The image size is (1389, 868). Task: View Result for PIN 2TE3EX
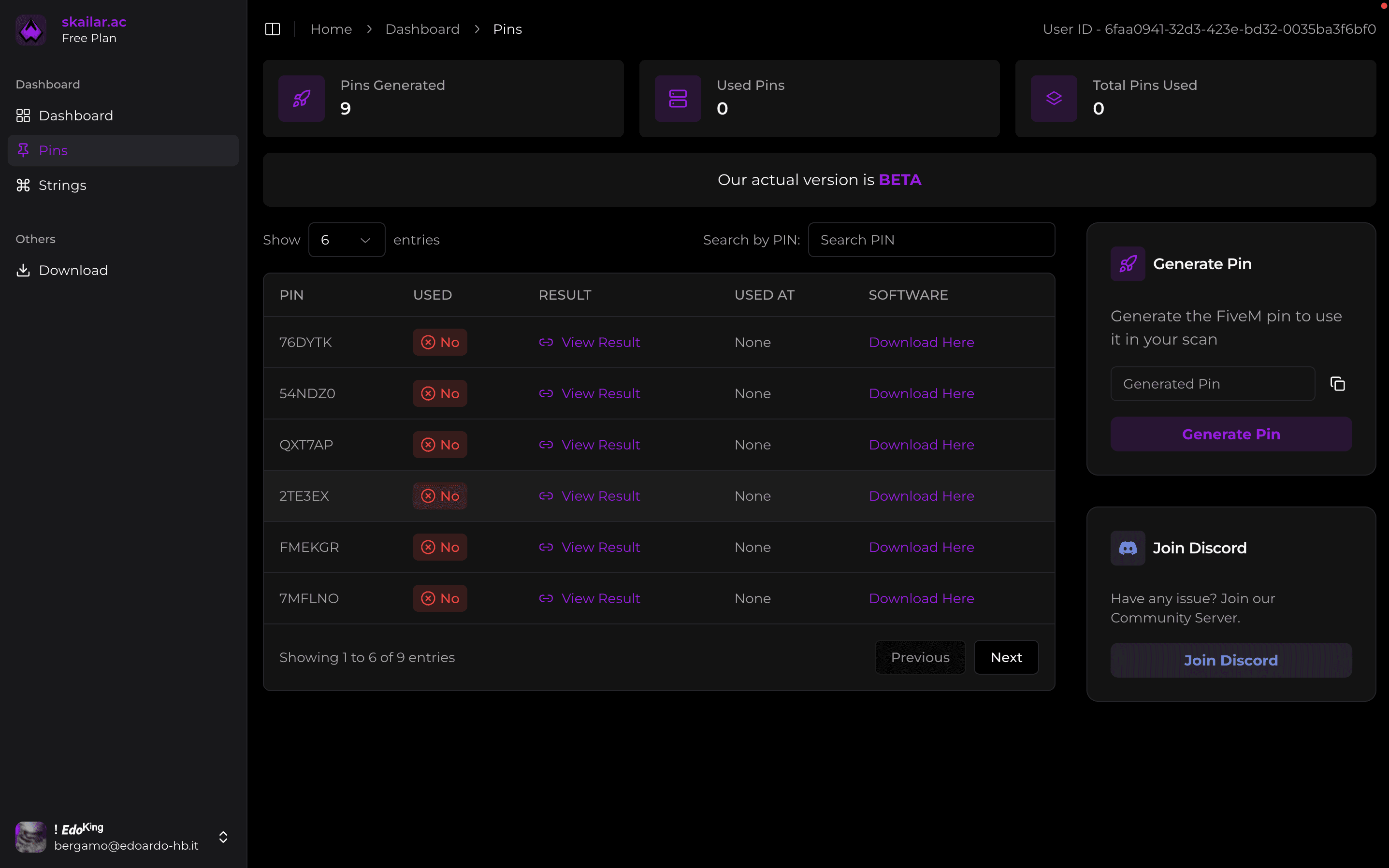pyautogui.click(x=600, y=496)
